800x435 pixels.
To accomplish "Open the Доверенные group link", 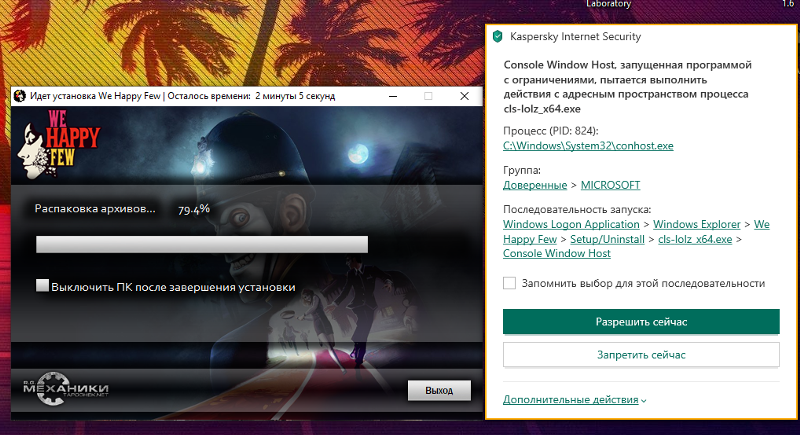I will pyautogui.click(x=535, y=185).
